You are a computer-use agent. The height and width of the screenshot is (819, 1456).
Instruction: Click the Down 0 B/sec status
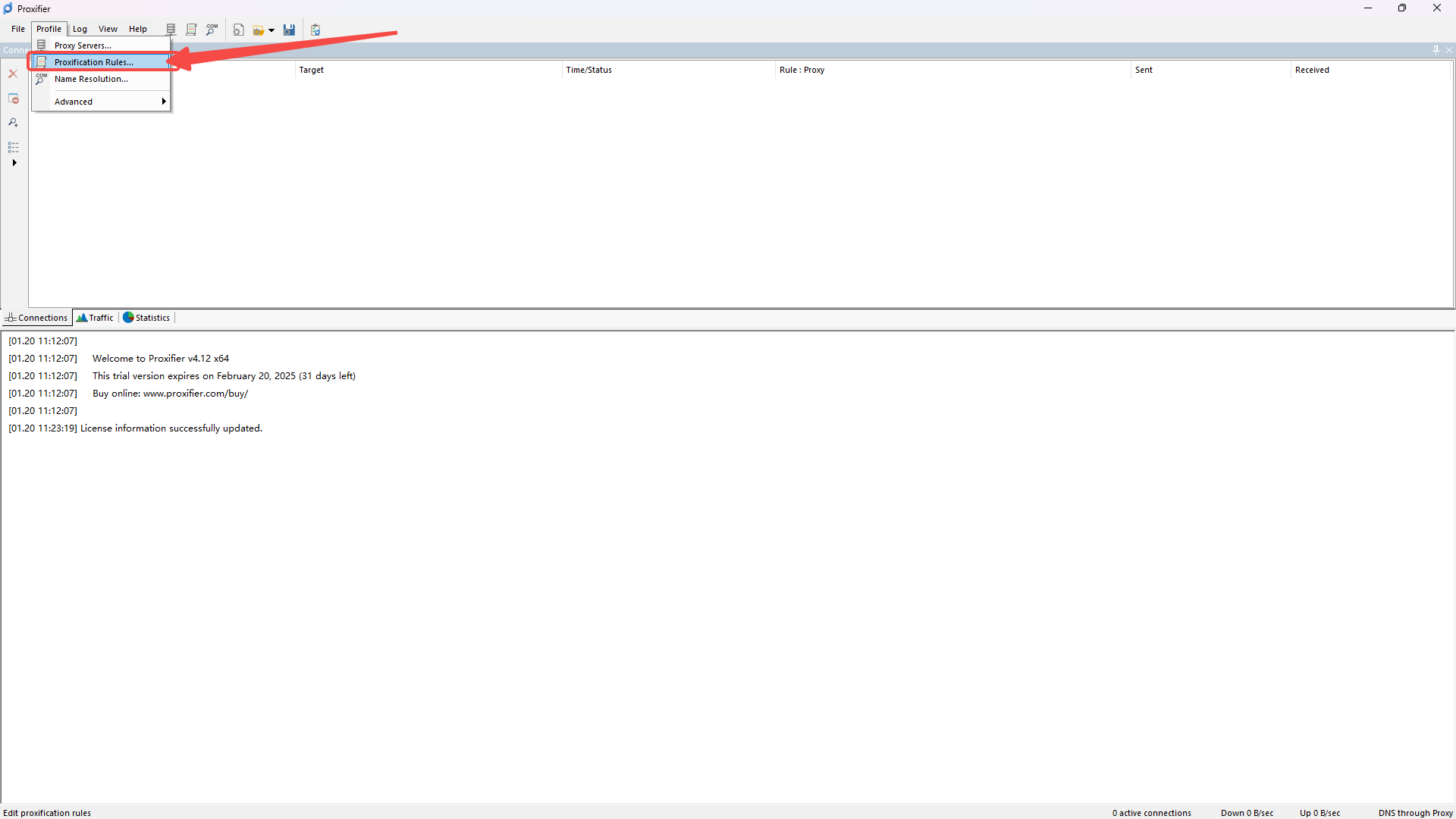1247,813
